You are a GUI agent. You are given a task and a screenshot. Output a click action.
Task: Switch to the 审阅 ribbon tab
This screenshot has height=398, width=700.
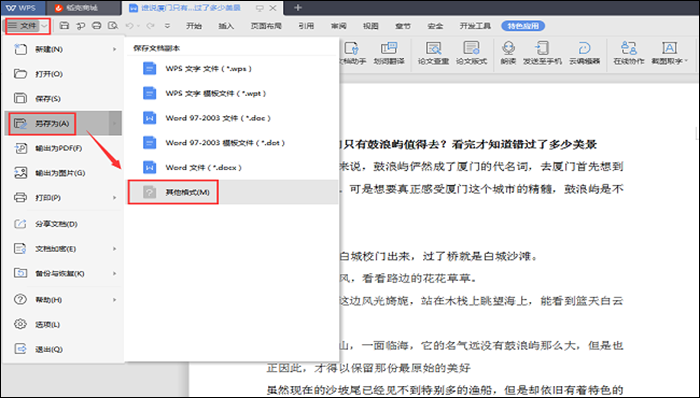coord(338,26)
